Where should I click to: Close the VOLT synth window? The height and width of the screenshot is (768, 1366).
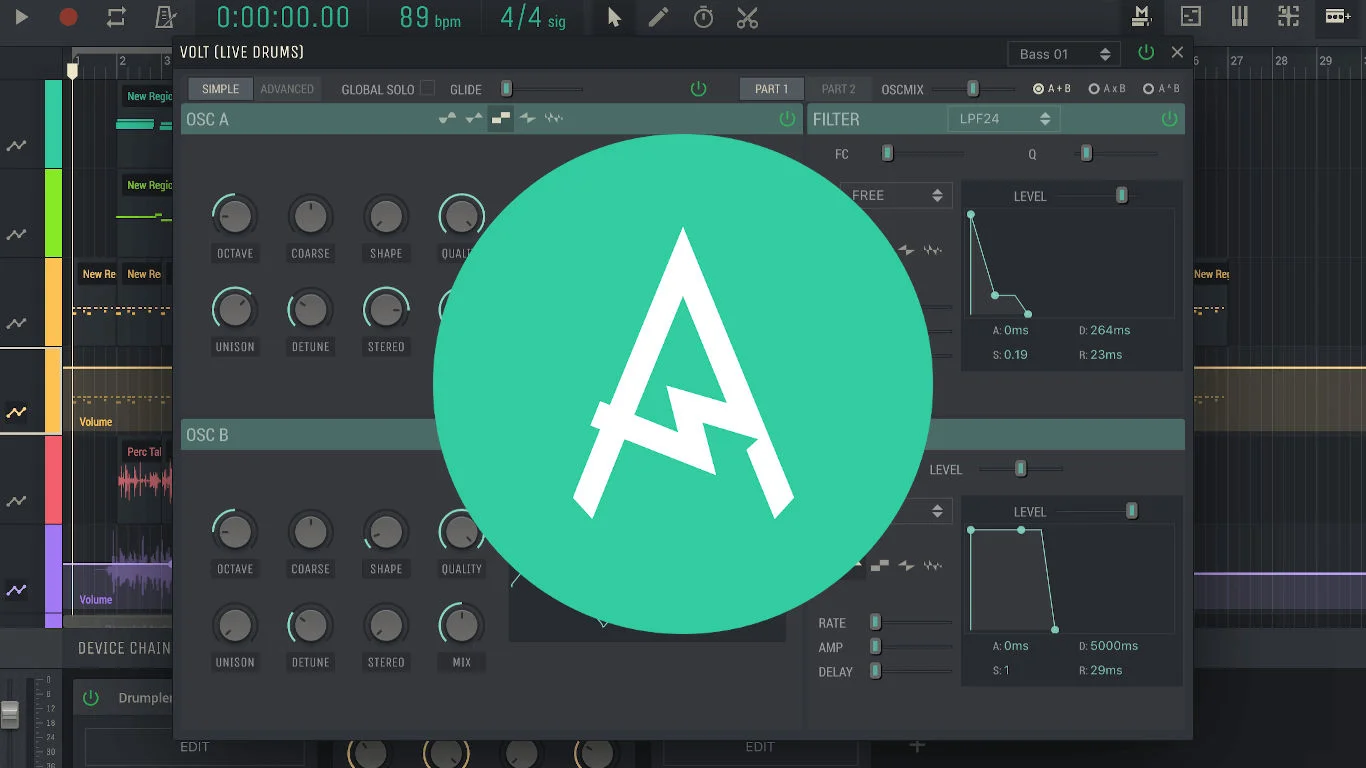click(1177, 53)
